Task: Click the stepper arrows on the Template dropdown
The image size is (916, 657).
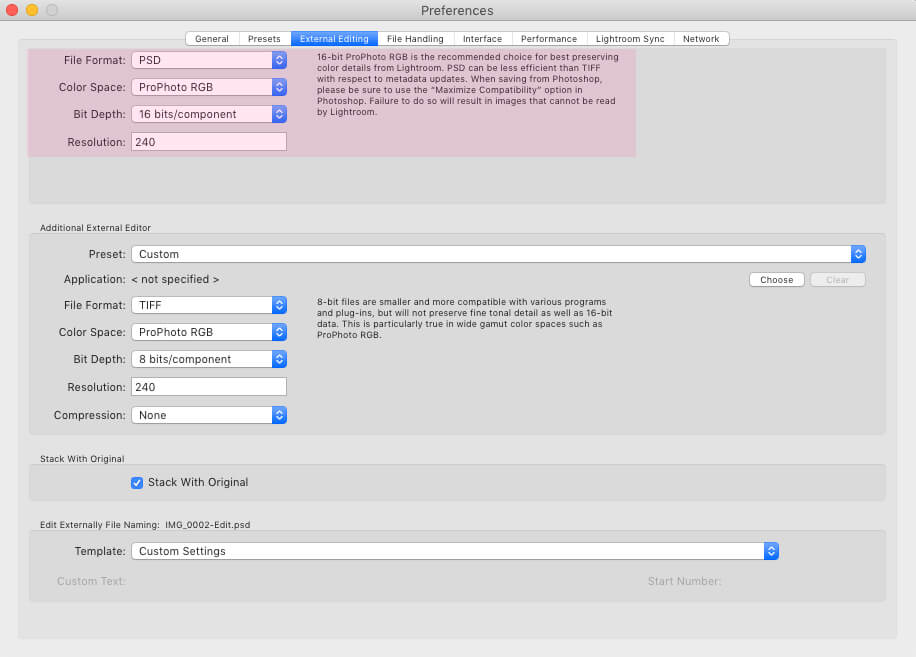Action: pos(771,550)
